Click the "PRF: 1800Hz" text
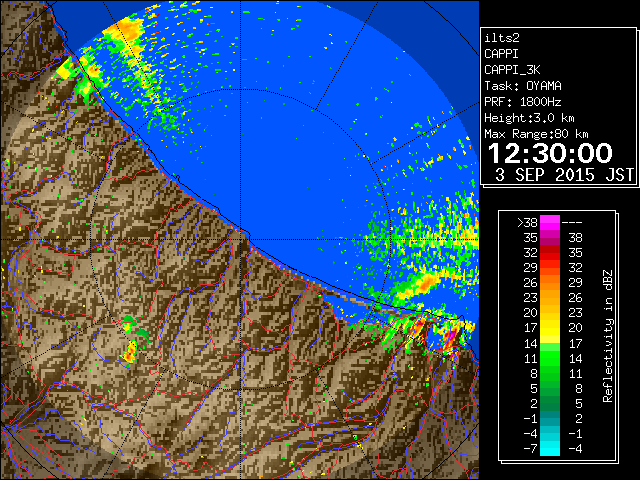 click(x=523, y=102)
